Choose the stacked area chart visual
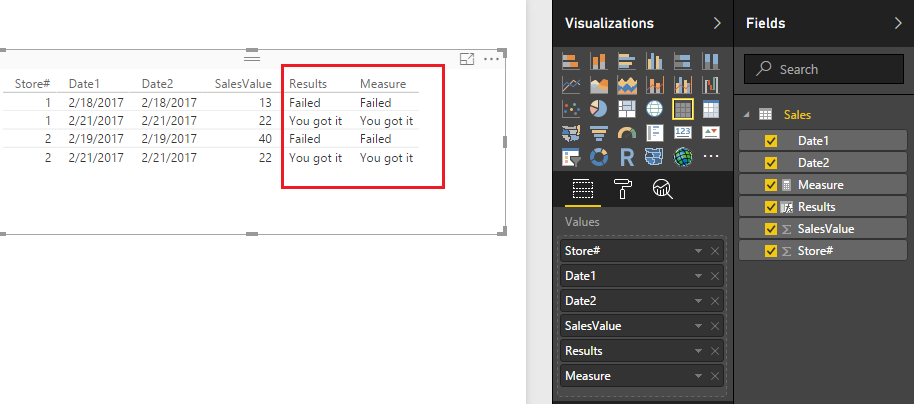Screen dimensions: 914x404 click(627, 85)
